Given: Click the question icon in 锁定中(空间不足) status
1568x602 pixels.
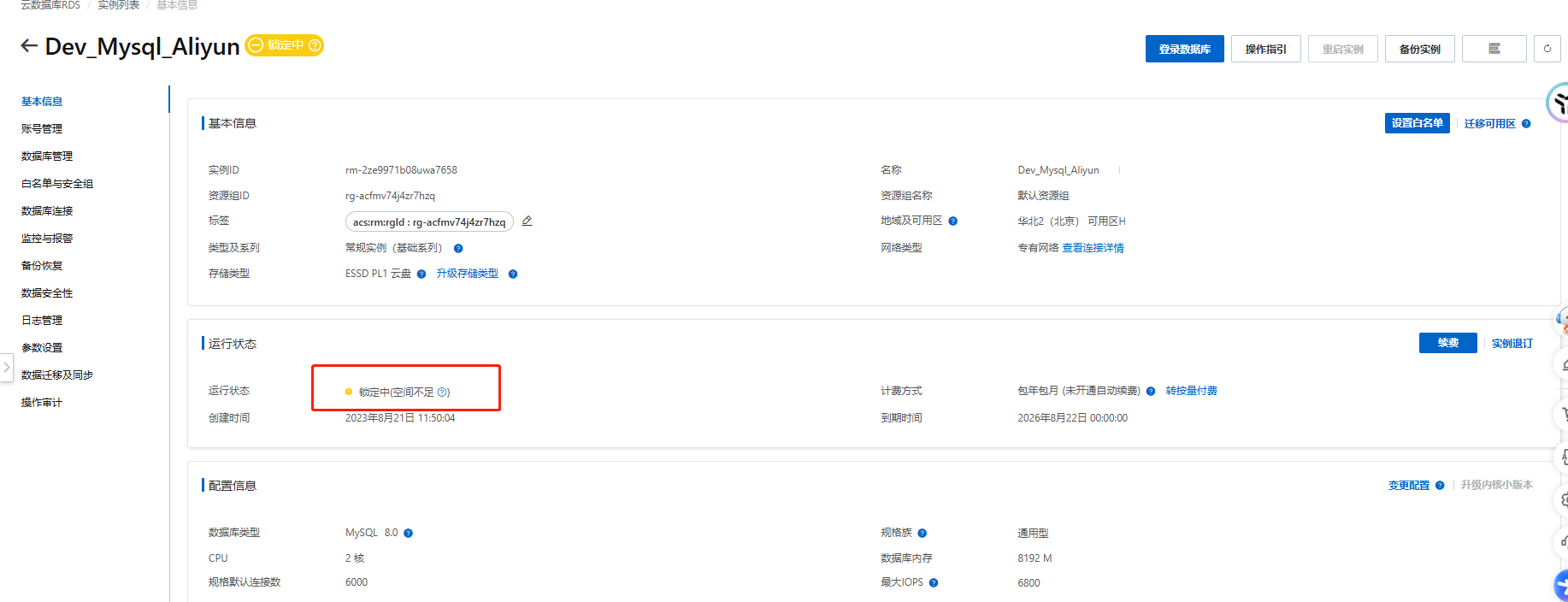Looking at the screenshot, I should click(x=443, y=392).
